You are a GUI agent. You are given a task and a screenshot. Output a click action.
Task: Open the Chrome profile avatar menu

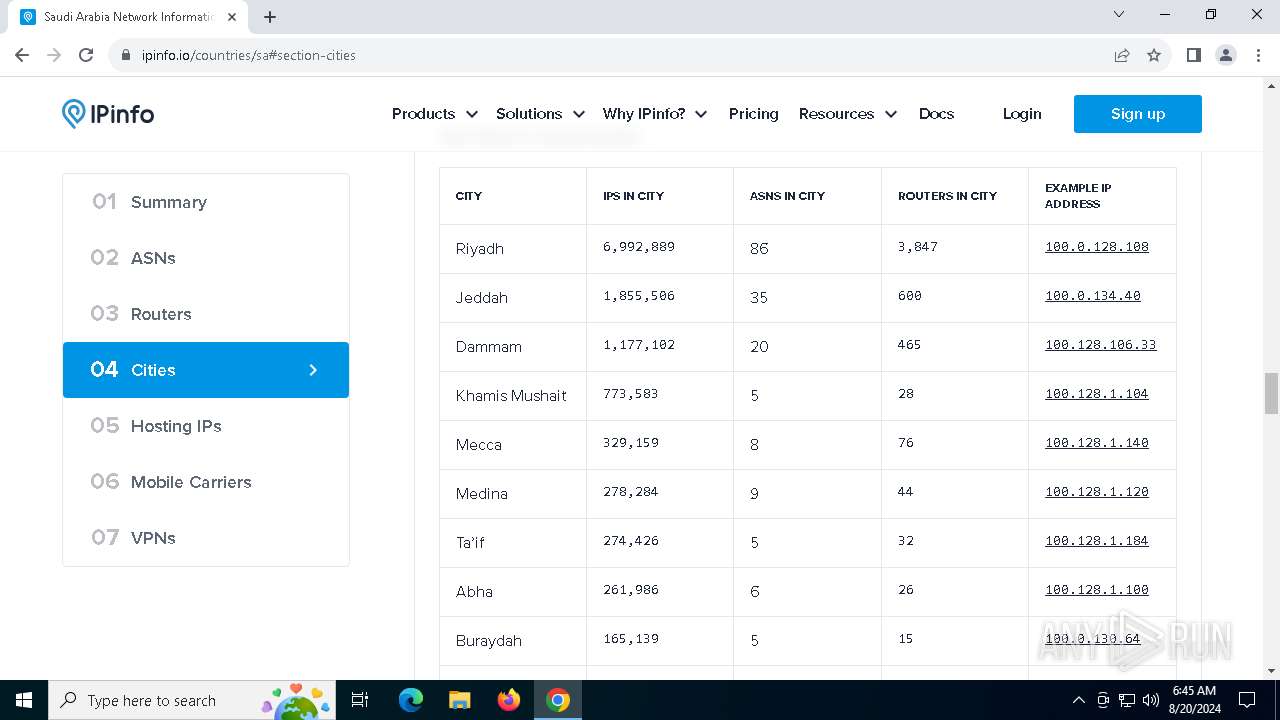pyautogui.click(x=1226, y=55)
